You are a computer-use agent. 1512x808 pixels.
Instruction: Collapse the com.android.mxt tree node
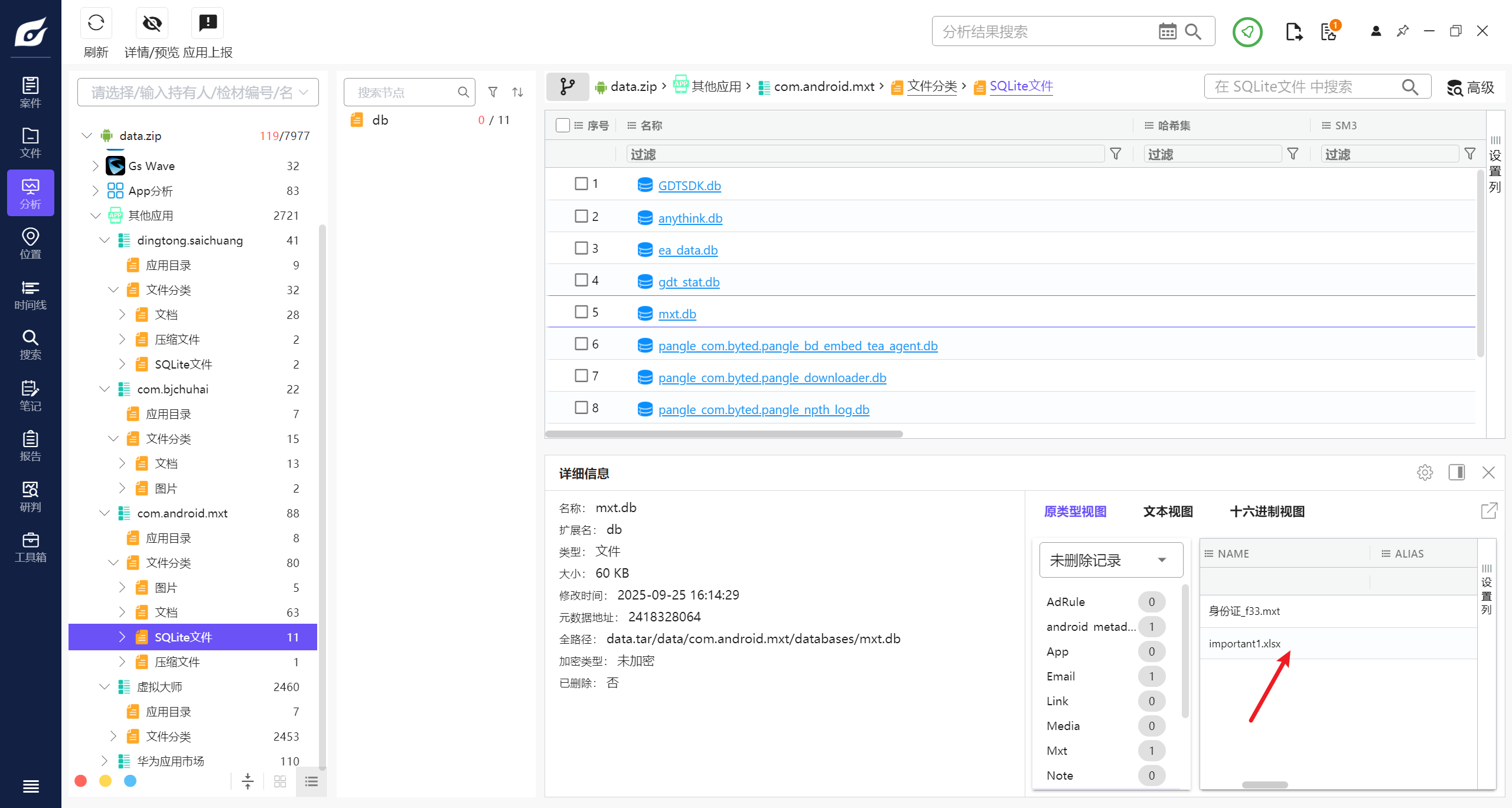click(105, 513)
